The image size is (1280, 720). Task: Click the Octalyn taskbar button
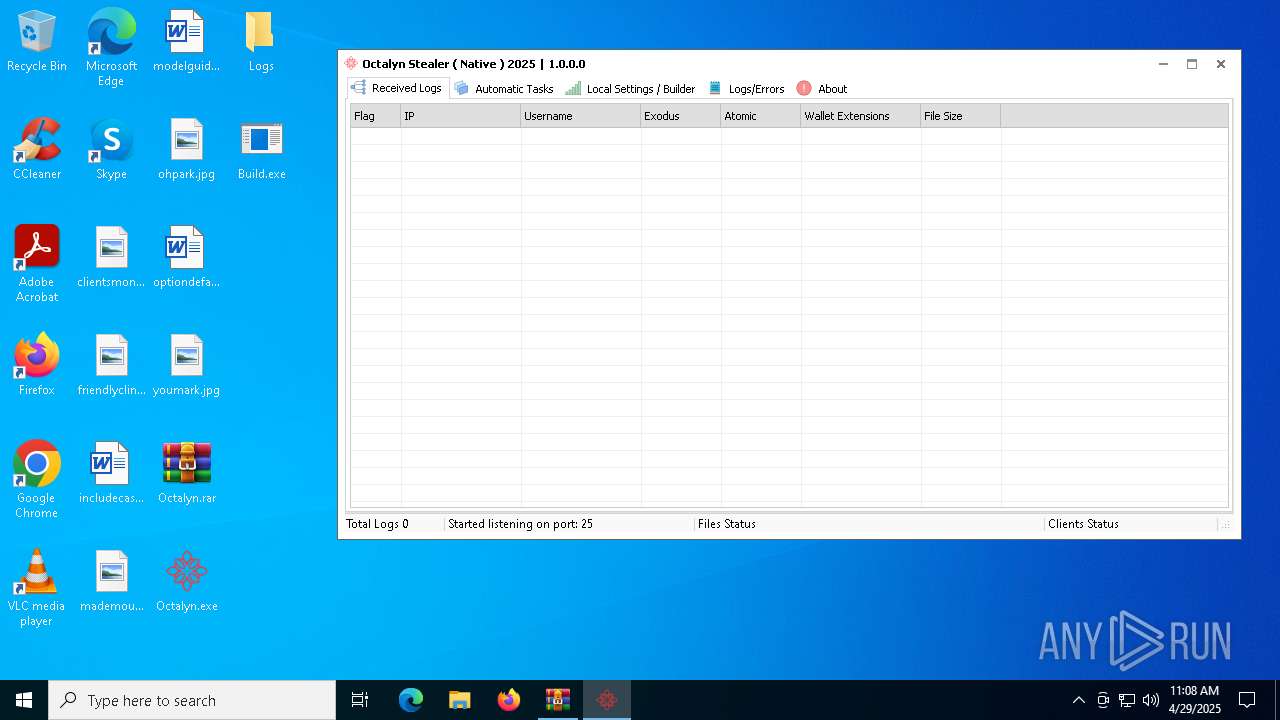pyautogui.click(x=607, y=700)
